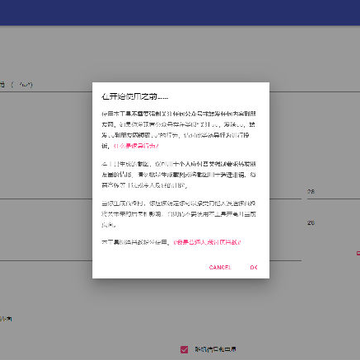Open the pink link in the dialog's last line
Viewport: 360px width, 360px height.
pos(207,242)
